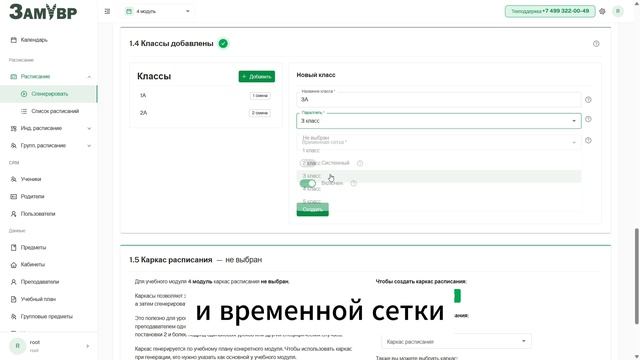Click help icon next to Включен toggle
Screen dimensions: 640x360
click(x=354, y=183)
